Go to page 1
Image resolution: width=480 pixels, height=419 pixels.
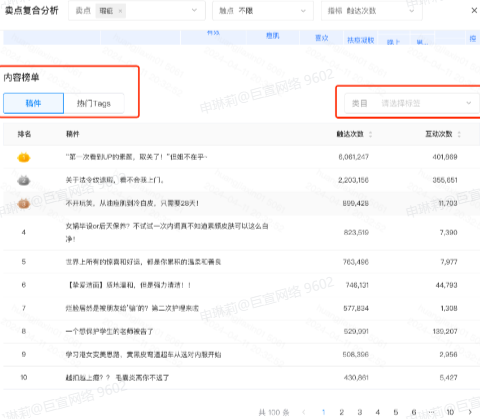click(323, 412)
